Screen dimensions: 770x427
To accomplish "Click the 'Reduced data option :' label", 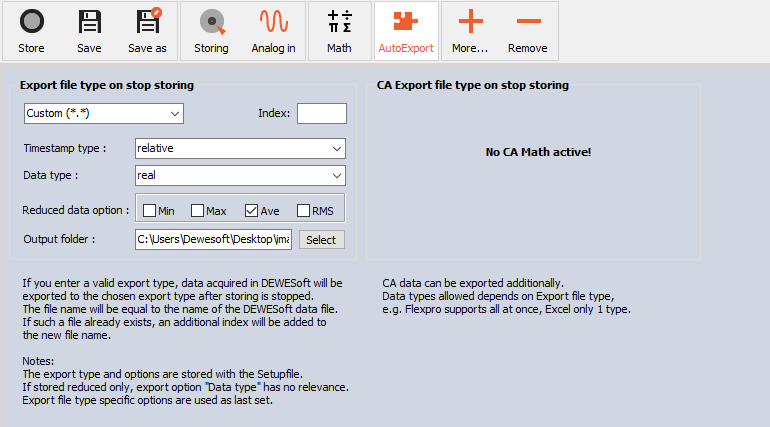I will [x=76, y=210].
